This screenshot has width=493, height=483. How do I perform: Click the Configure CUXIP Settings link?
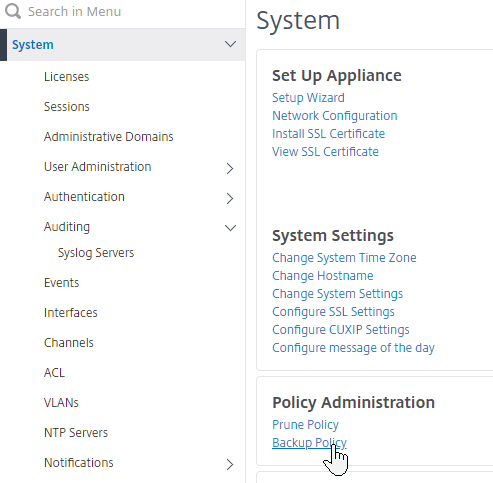click(341, 330)
